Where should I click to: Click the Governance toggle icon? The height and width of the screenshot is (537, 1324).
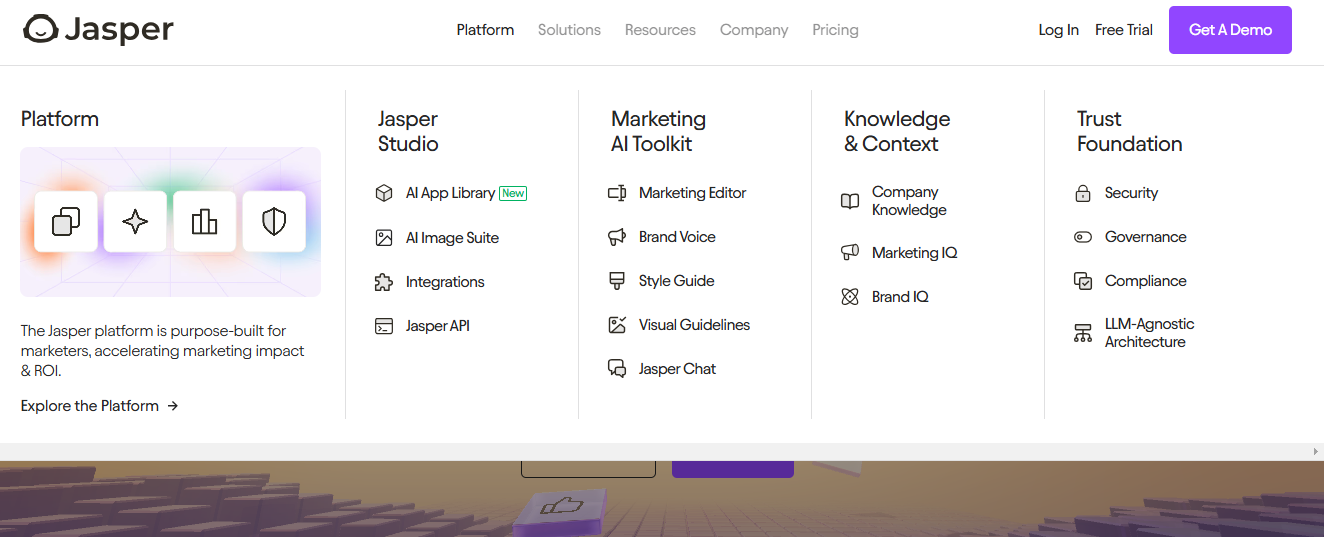pos(1082,237)
